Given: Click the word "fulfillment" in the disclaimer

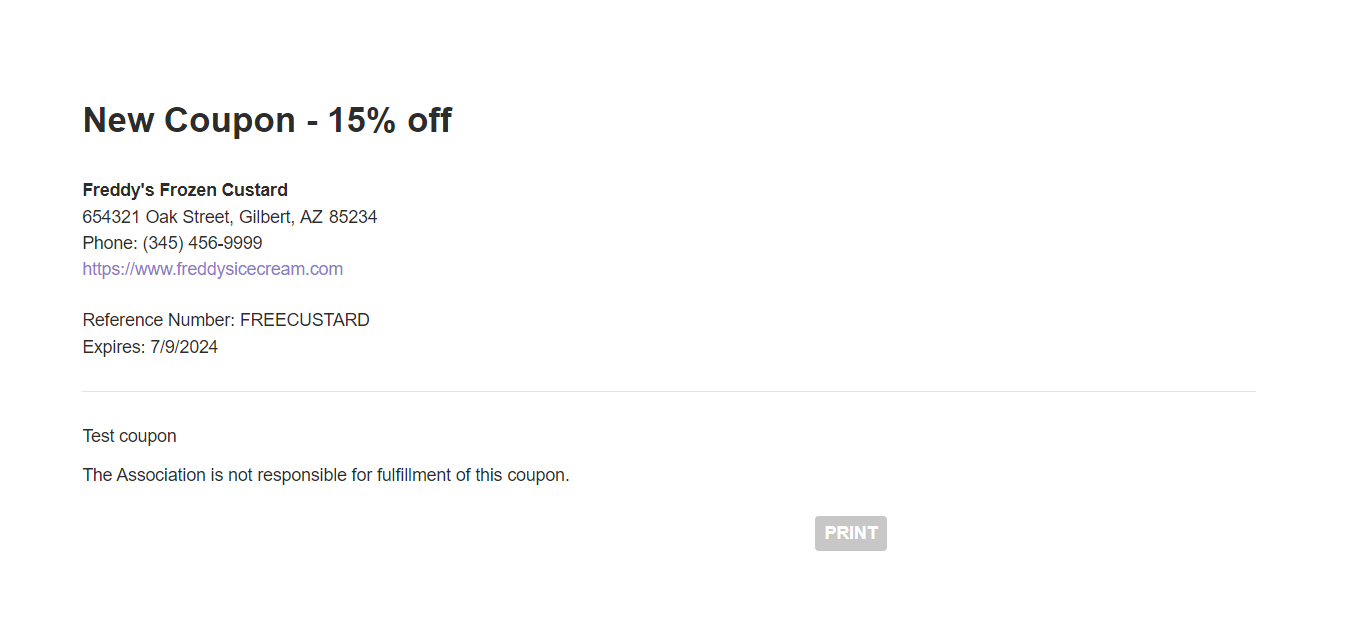Looking at the screenshot, I should [x=414, y=475].
